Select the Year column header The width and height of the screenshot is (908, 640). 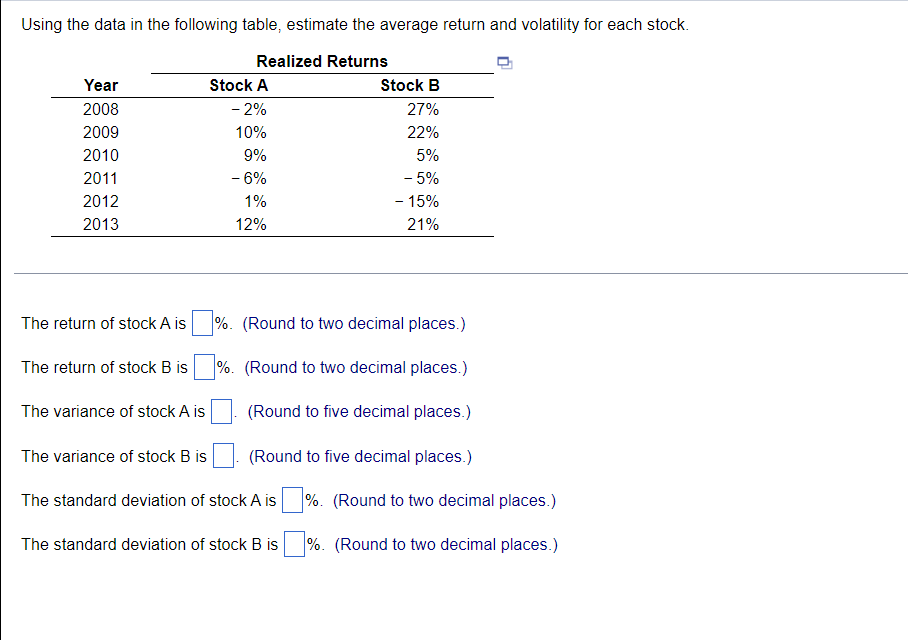101,85
